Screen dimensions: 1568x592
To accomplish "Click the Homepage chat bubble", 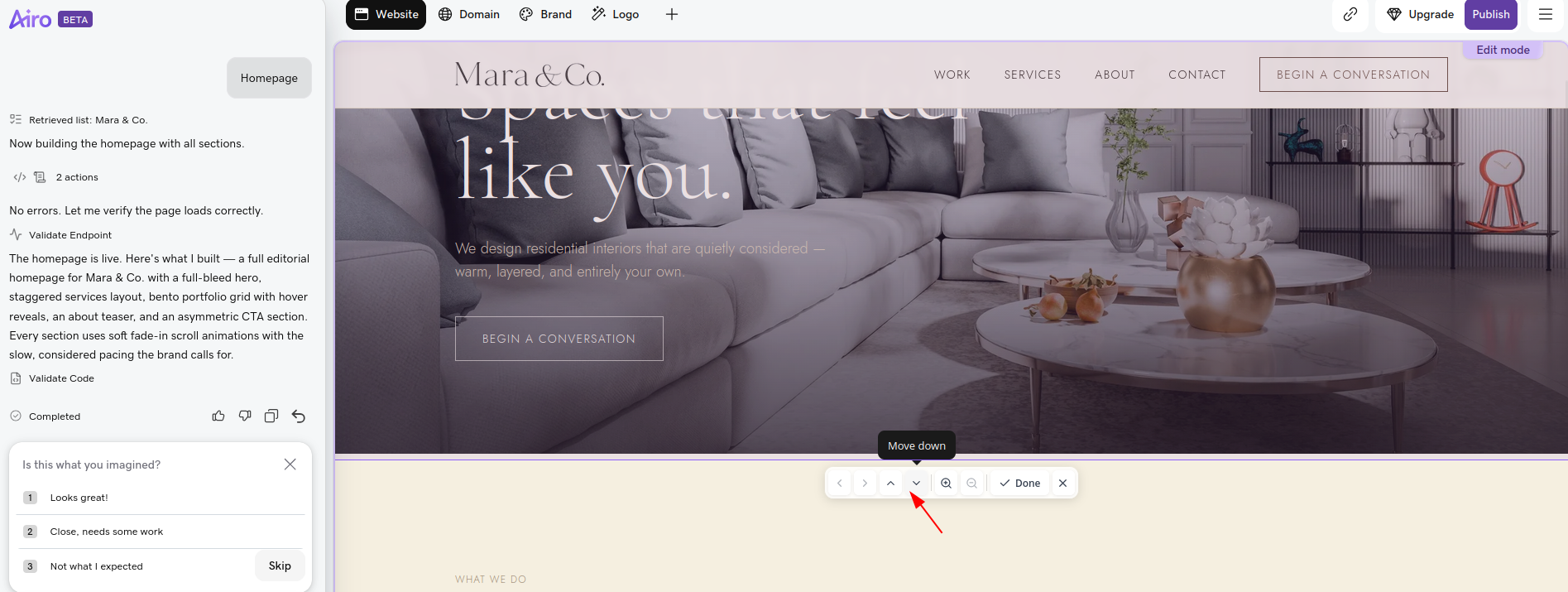I will pyautogui.click(x=269, y=78).
